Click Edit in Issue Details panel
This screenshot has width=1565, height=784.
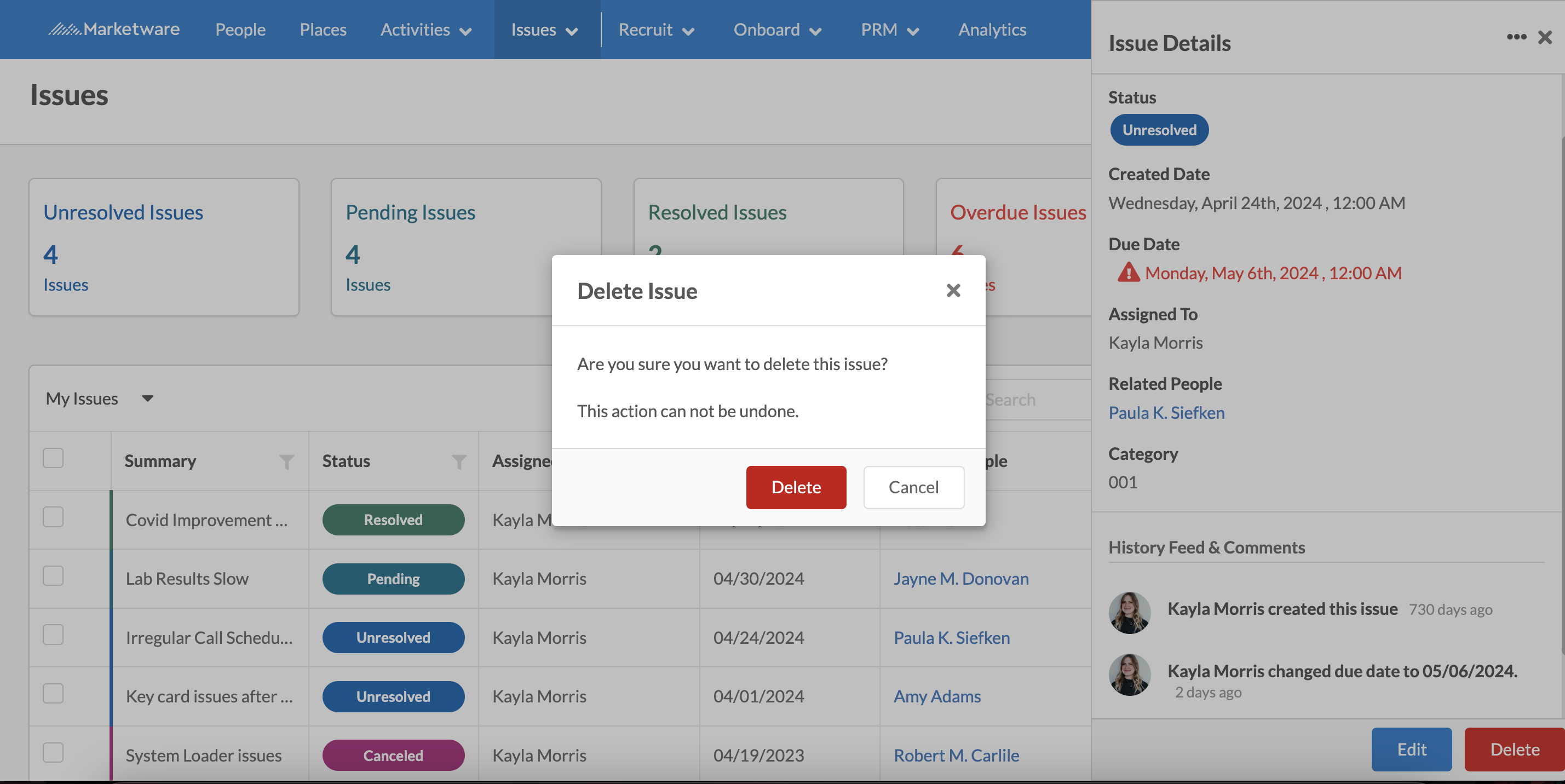point(1411,750)
